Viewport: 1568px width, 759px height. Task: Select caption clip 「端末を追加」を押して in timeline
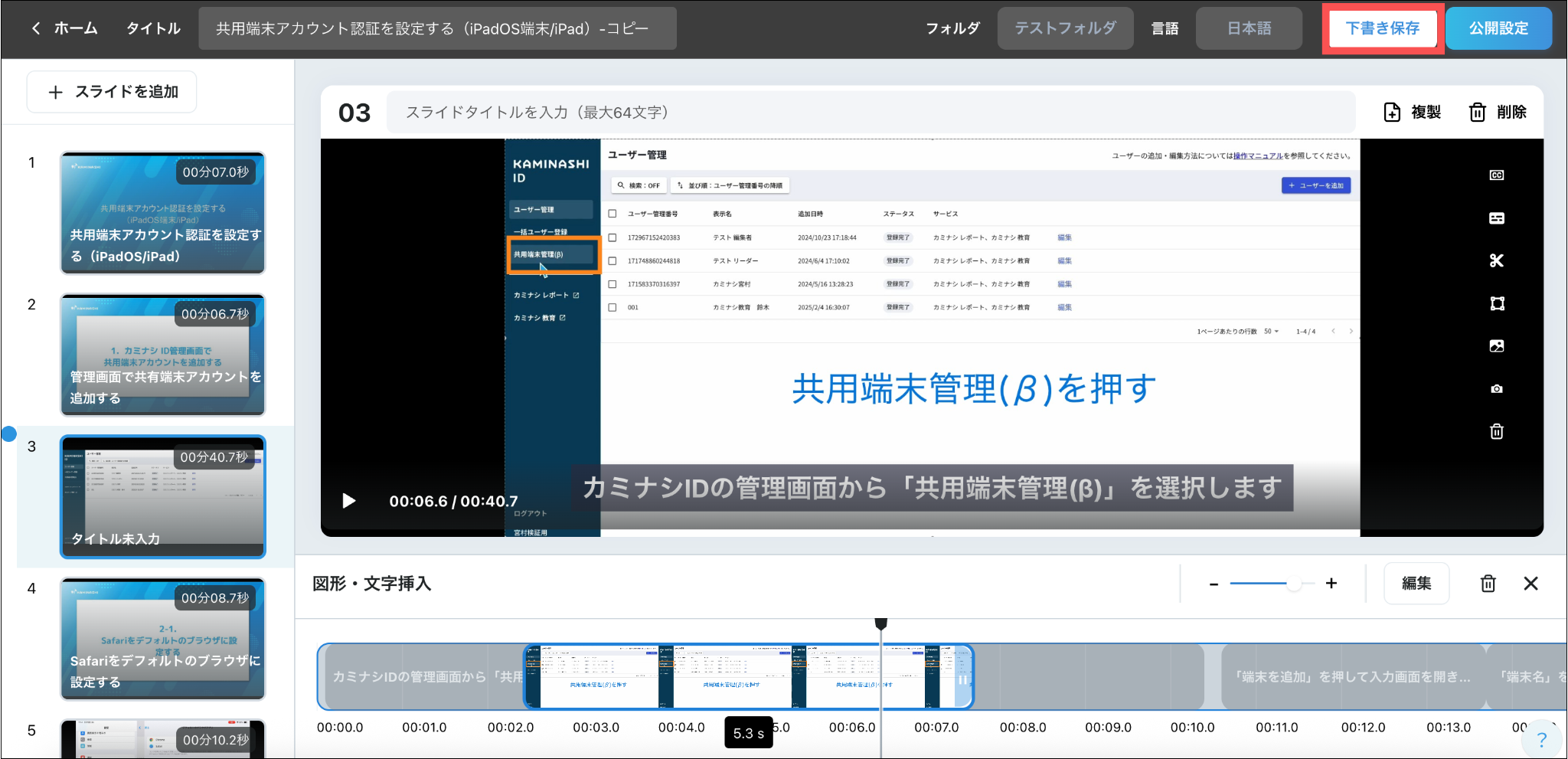1352,676
